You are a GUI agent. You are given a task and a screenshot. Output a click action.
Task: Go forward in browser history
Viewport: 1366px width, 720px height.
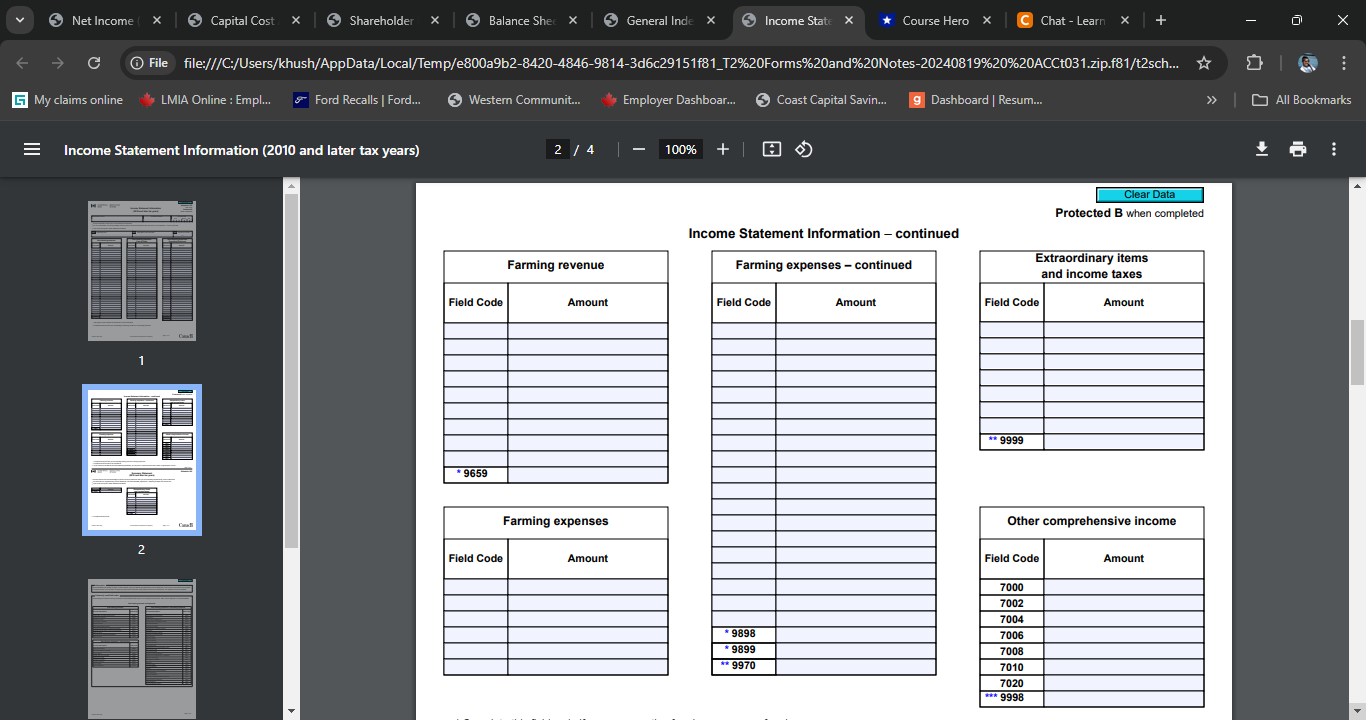(58, 63)
